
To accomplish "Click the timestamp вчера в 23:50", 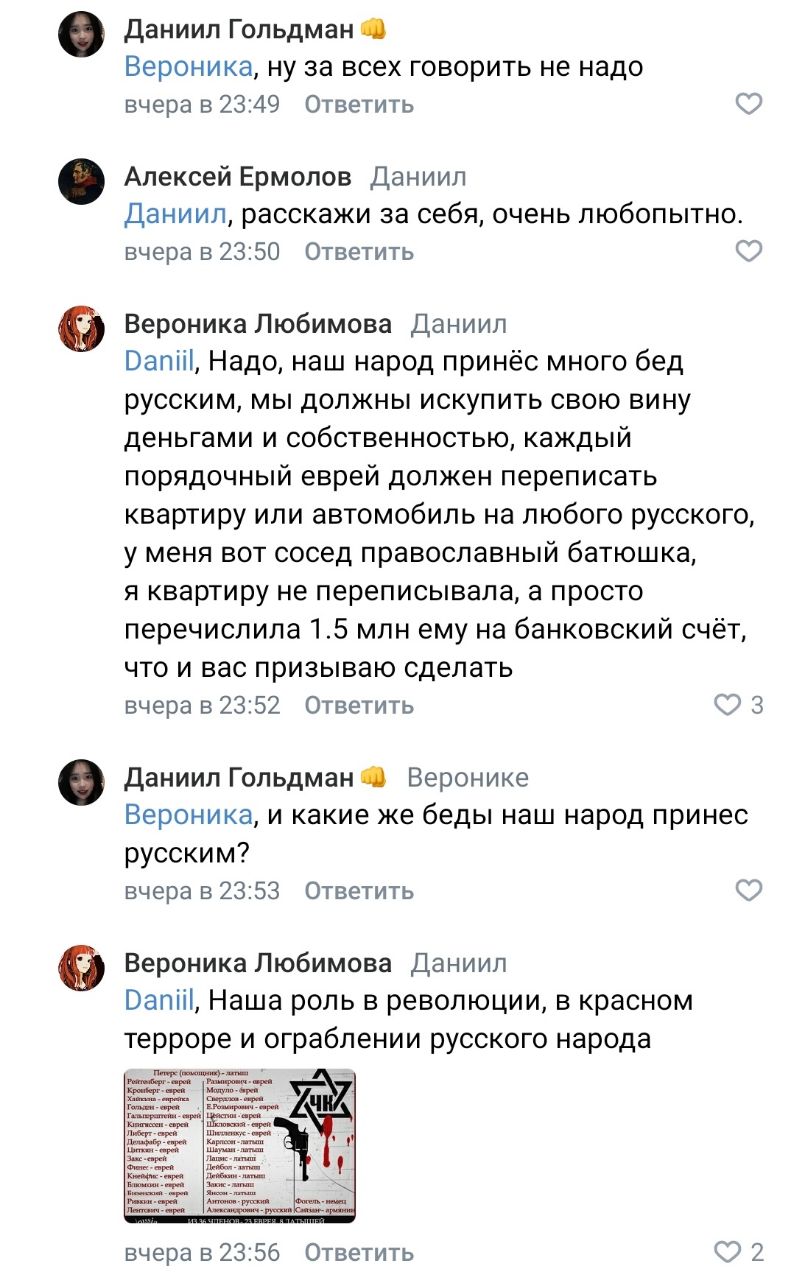I will tap(202, 252).
